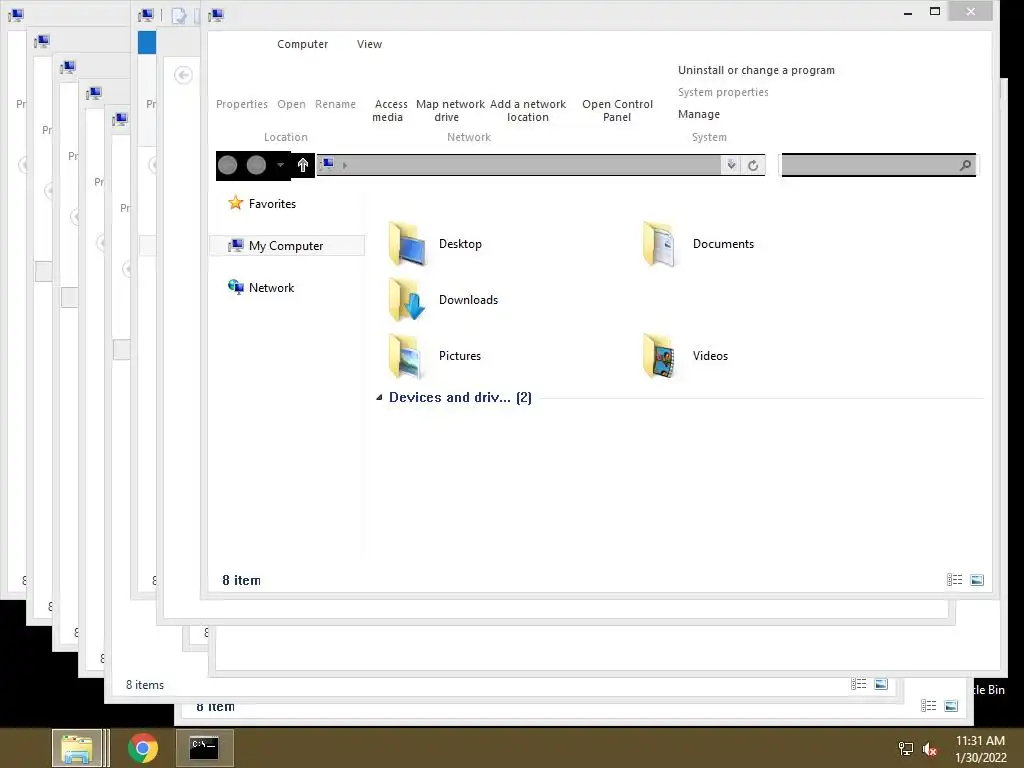Open the View ribbon tab
The image size is (1024, 768).
coord(369,44)
